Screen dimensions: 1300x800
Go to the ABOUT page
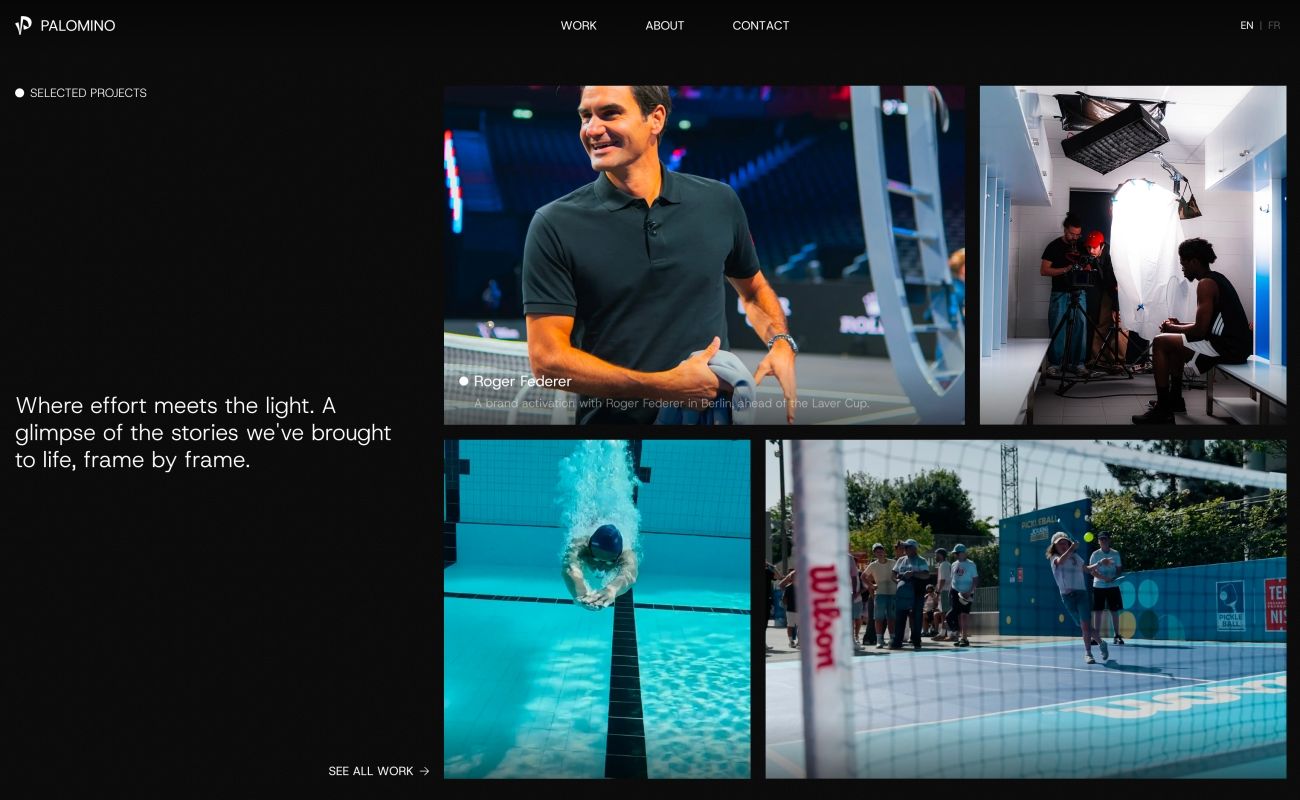point(665,26)
